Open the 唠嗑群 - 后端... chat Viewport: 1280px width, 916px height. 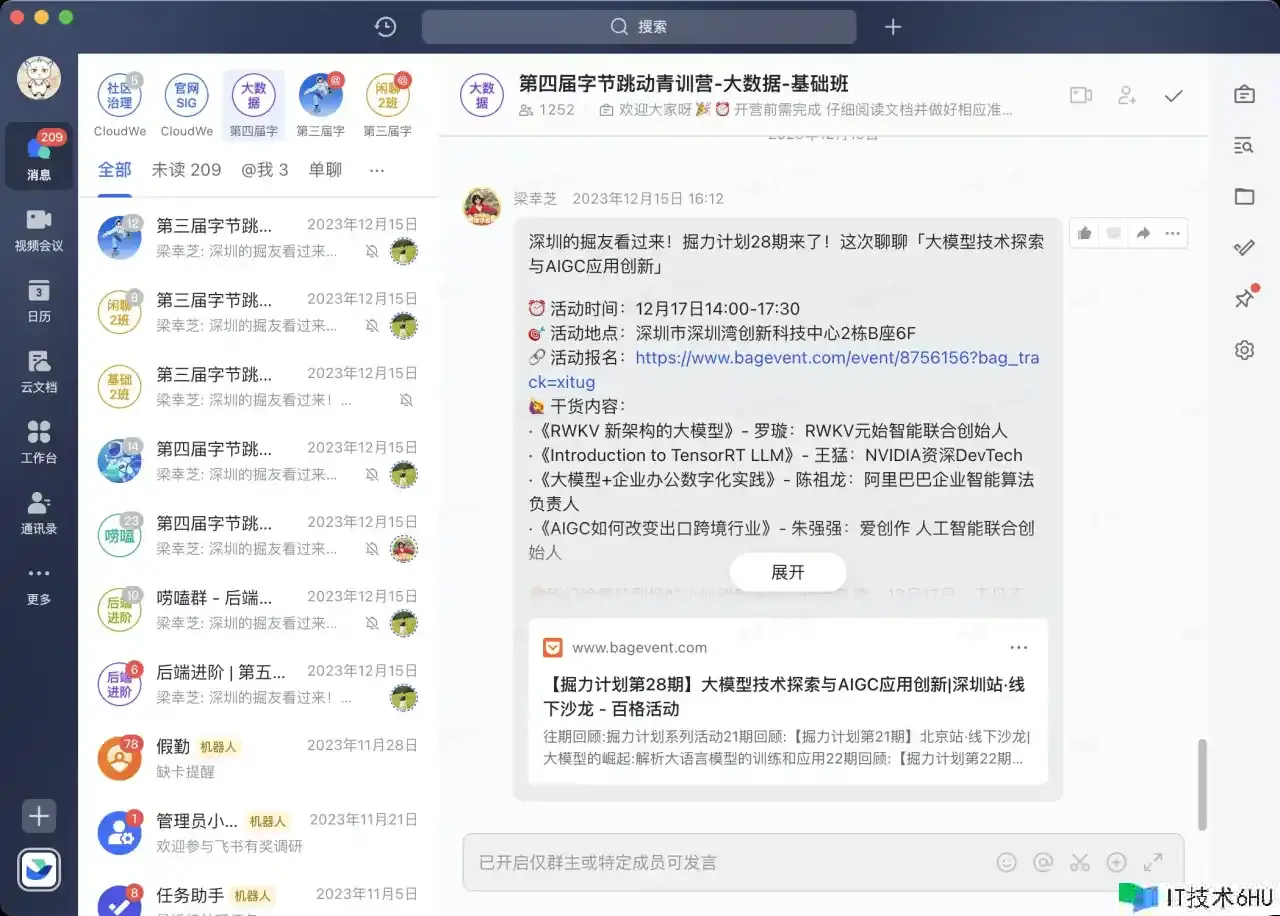[258, 609]
